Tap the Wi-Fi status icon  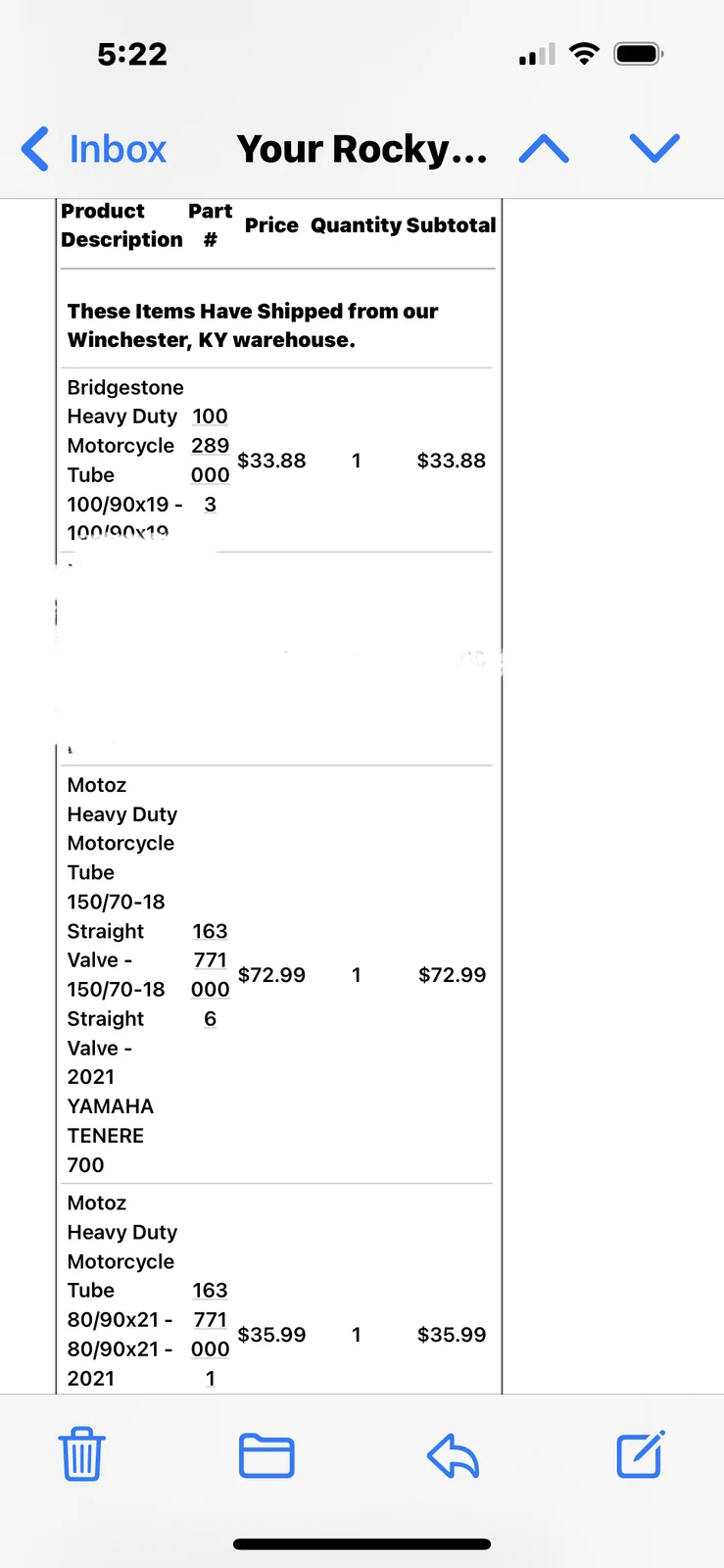tap(584, 54)
